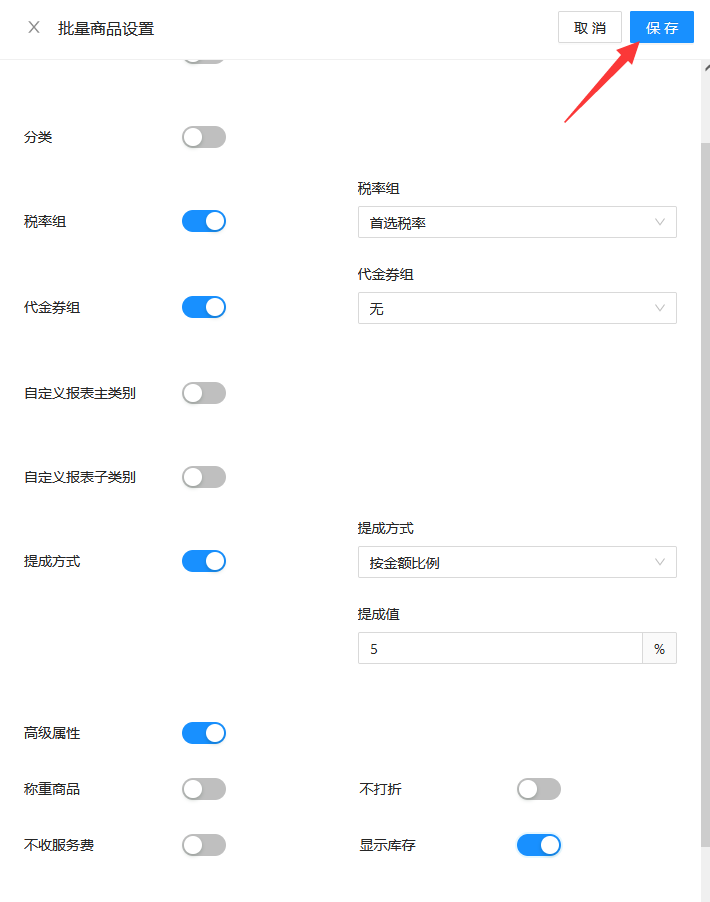The width and height of the screenshot is (710, 902).
Task: Enable the 不打折 switch
Action: click(539, 789)
